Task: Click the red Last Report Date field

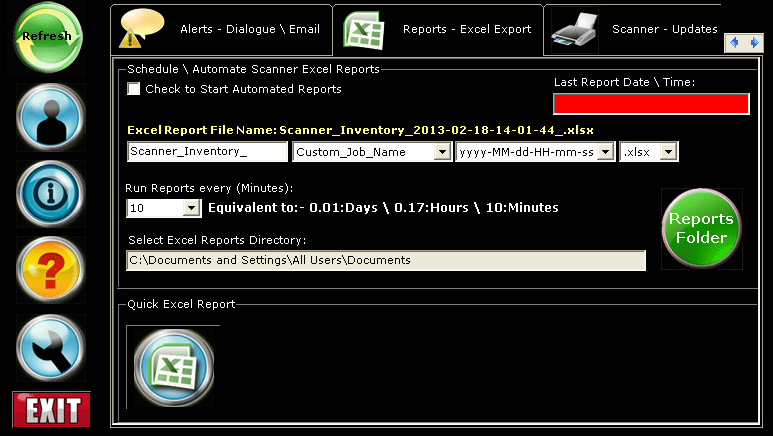Action: pyautogui.click(x=650, y=104)
